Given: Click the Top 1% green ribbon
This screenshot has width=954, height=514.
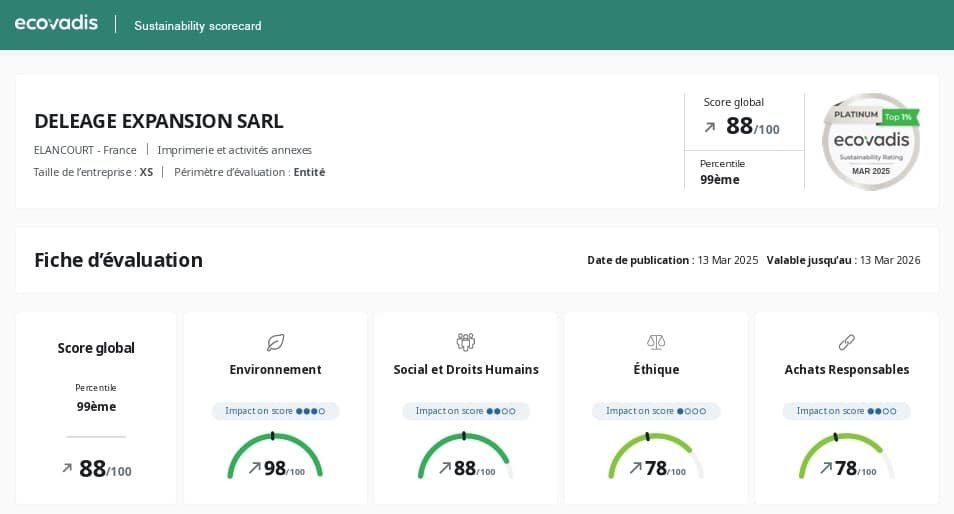Looking at the screenshot, I should tap(900, 117).
